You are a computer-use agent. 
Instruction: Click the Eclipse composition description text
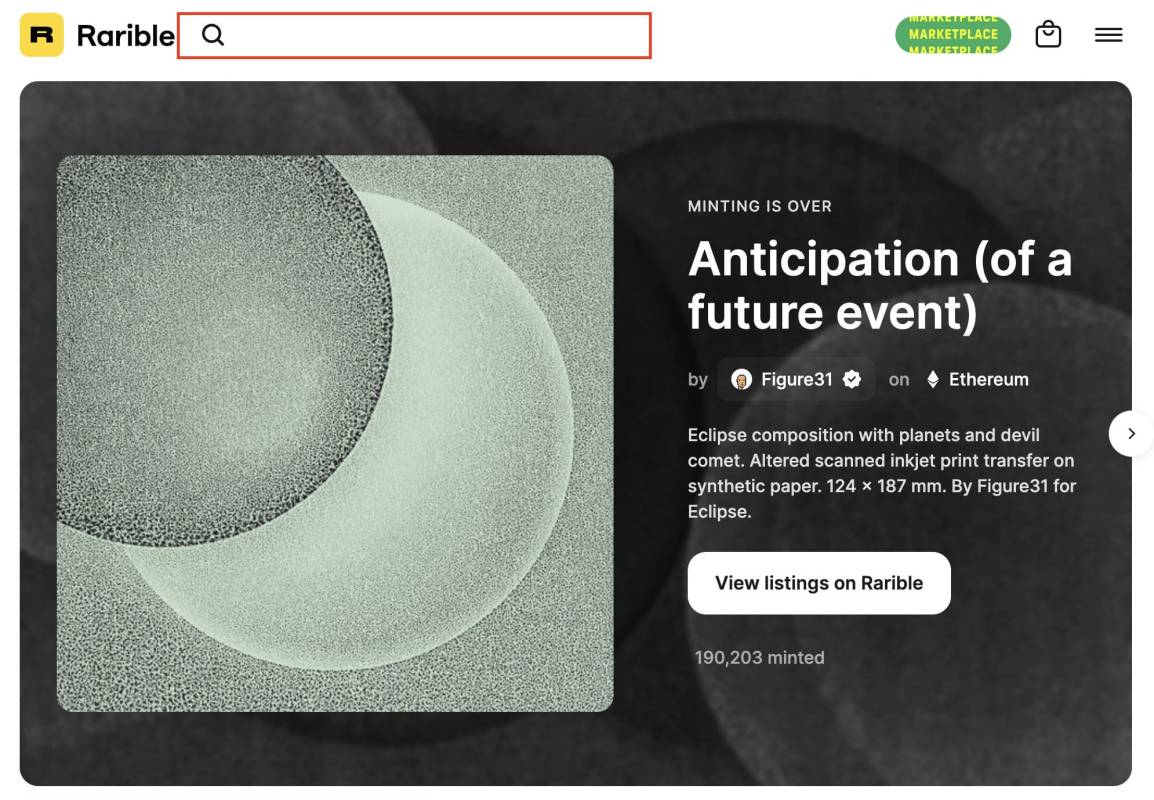(x=882, y=473)
